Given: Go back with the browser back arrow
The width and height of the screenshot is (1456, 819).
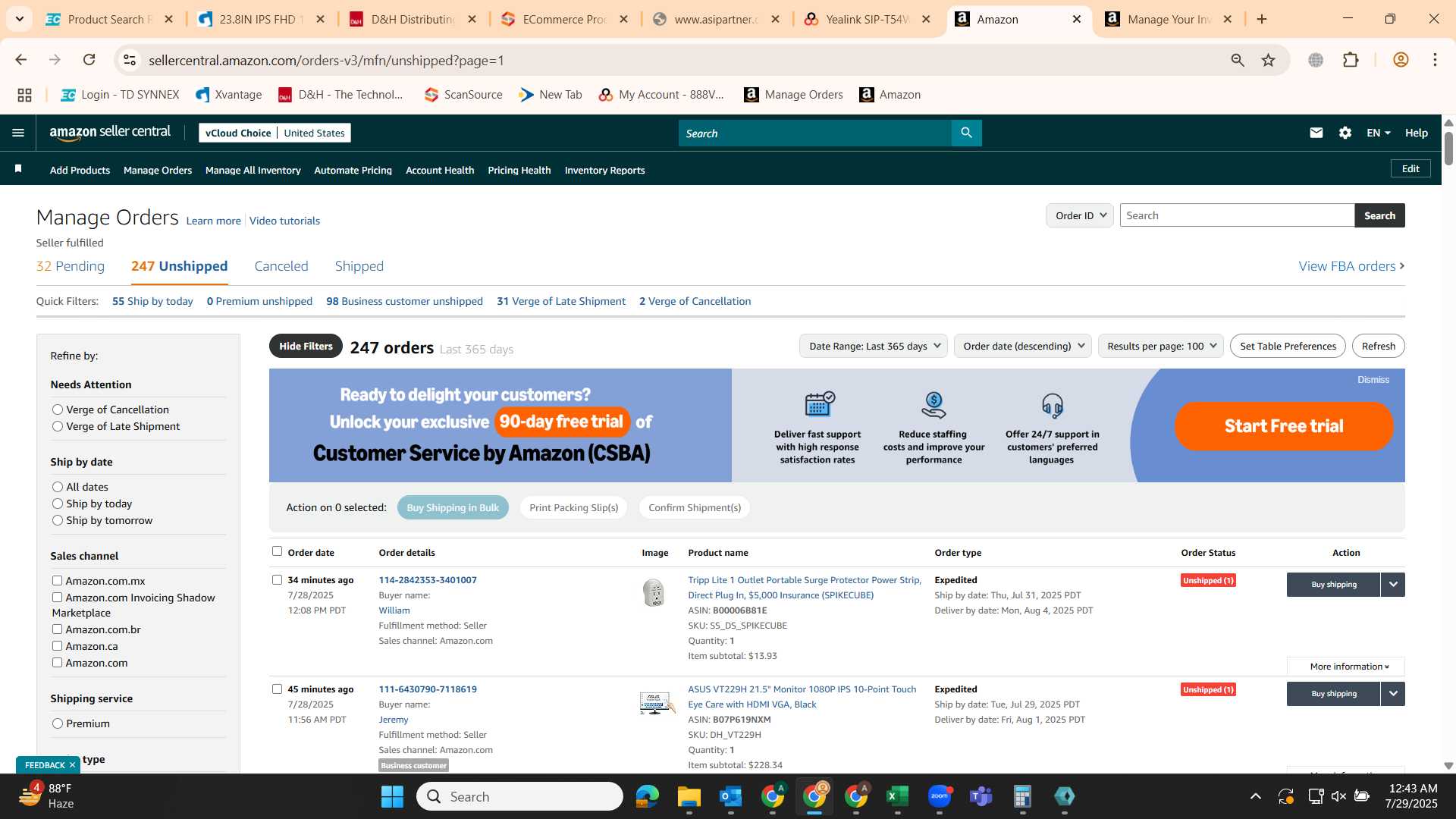Looking at the screenshot, I should (21, 60).
